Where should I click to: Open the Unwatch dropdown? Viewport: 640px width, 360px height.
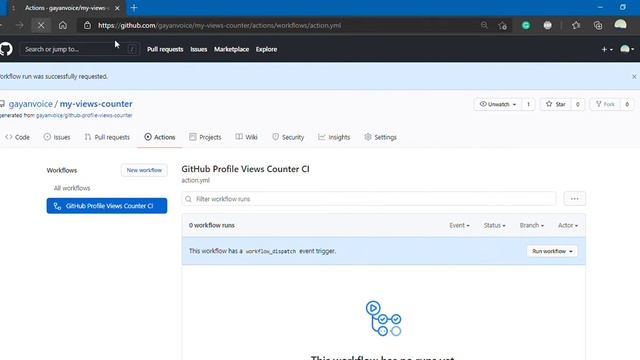pyautogui.click(x=498, y=104)
